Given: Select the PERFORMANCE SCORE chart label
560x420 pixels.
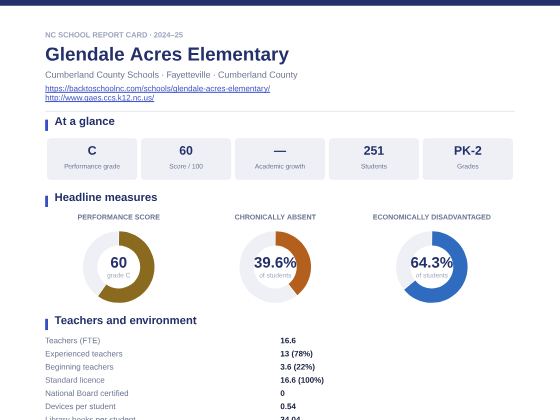Looking at the screenshot, I should (119, 217).
